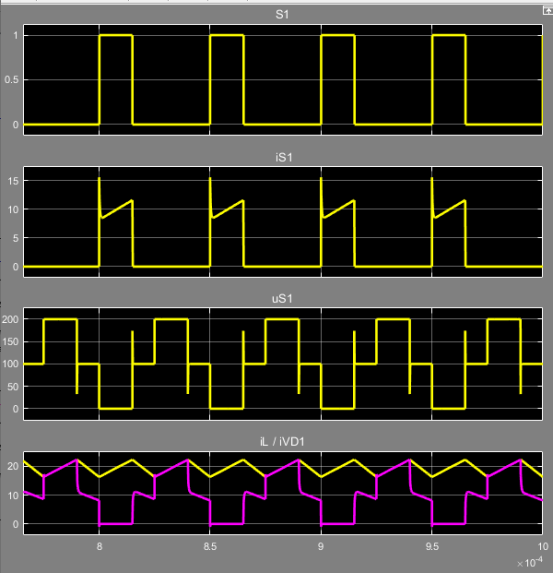
Task: Click the x-axis tick label 10
Action: tap(543, 547)
